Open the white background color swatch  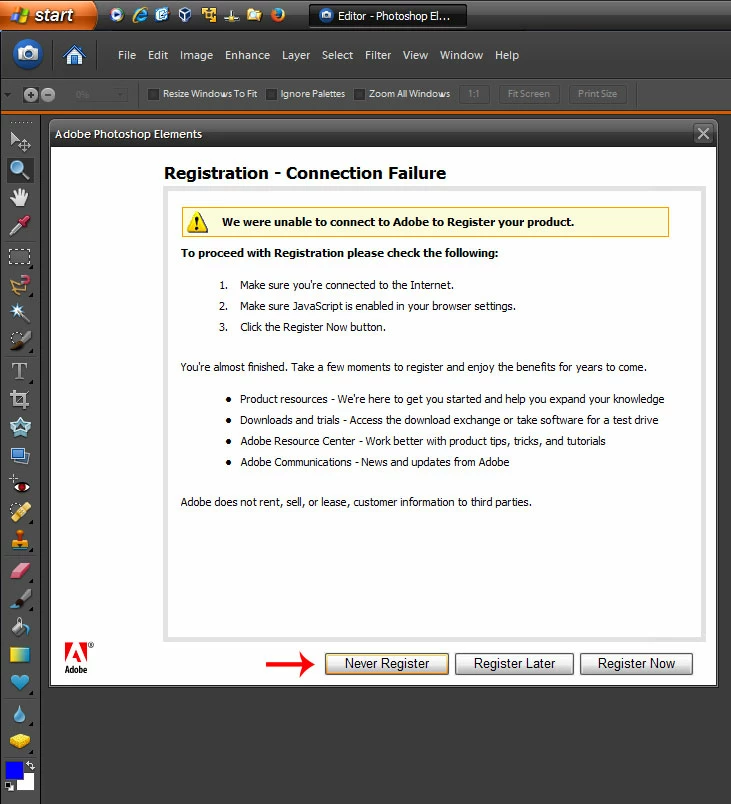point(28,783)
